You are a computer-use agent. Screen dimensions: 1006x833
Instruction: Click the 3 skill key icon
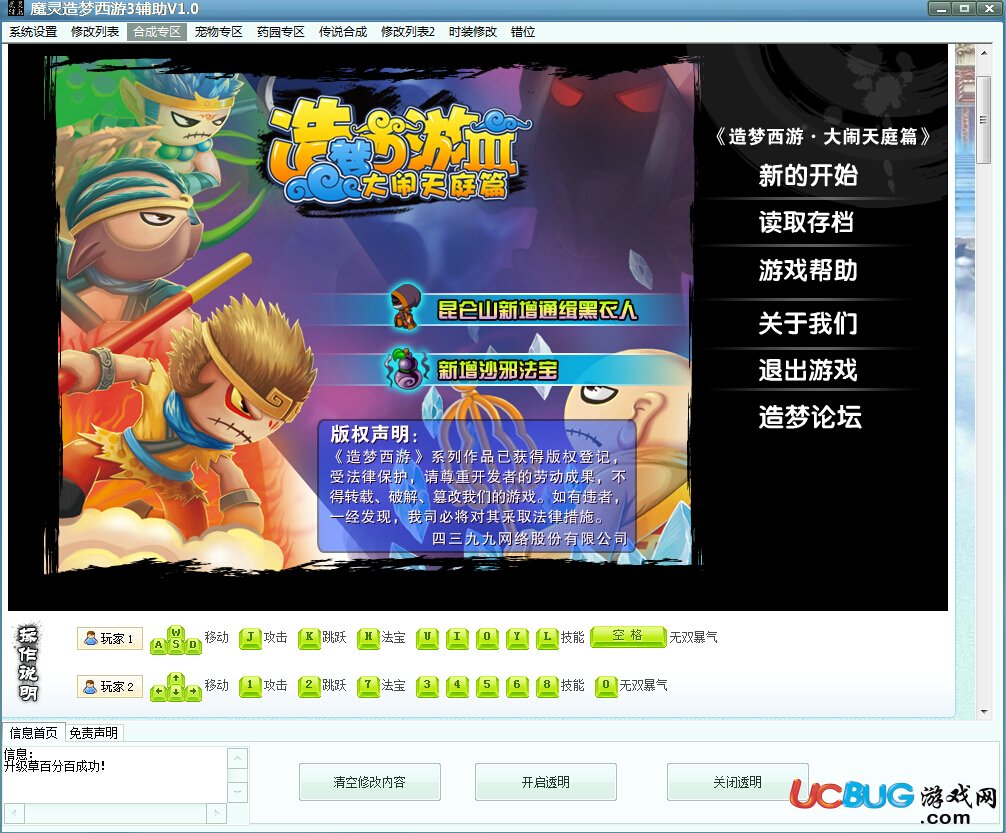(x=427, y=686)
